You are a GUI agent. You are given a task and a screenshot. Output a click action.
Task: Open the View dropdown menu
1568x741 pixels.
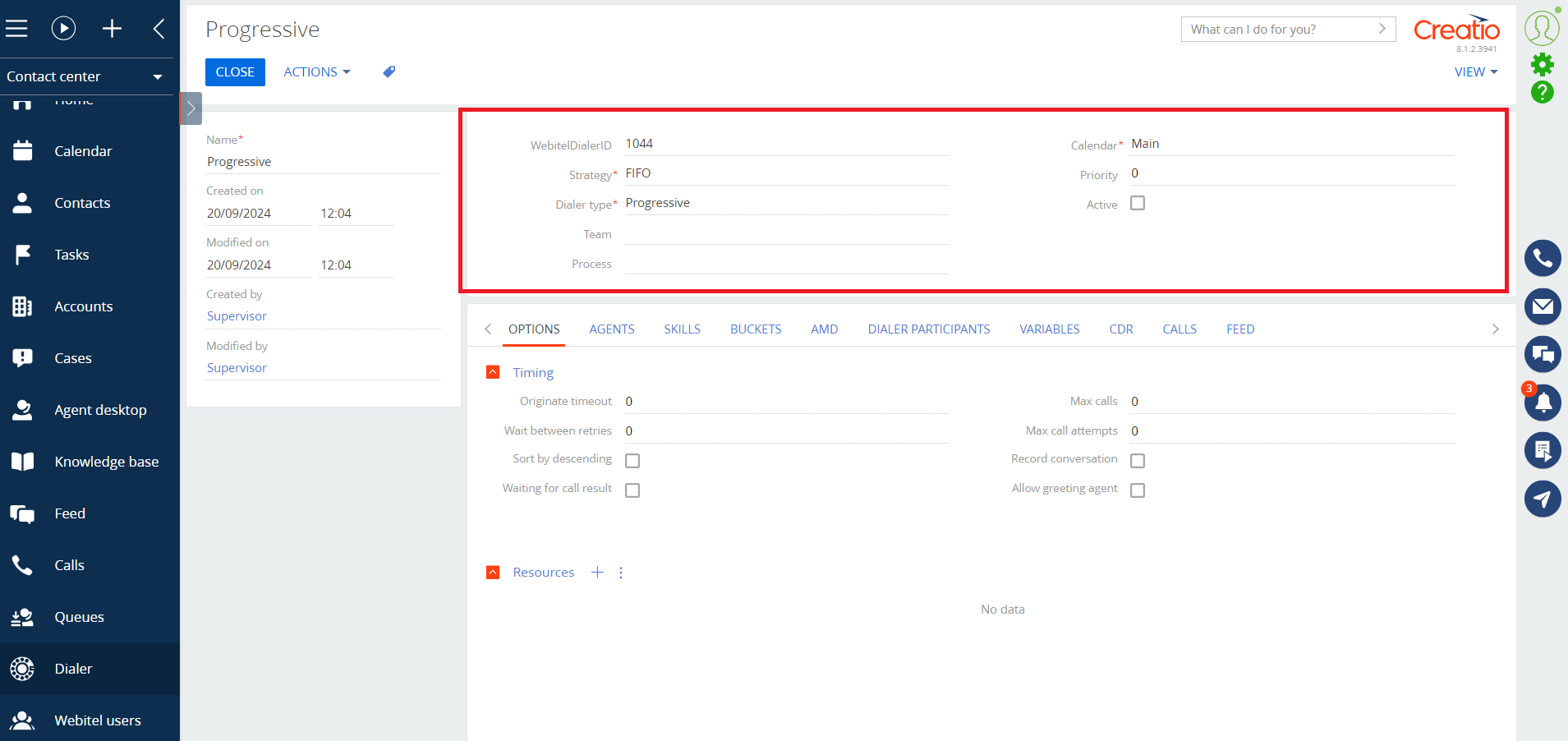tap(1476, 72)
